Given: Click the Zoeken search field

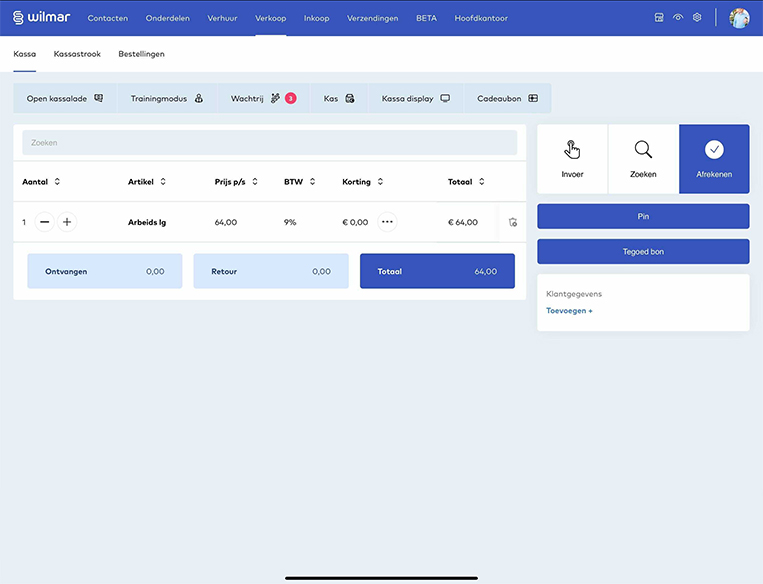Looking at the screenshot, I should pos(269,143).
